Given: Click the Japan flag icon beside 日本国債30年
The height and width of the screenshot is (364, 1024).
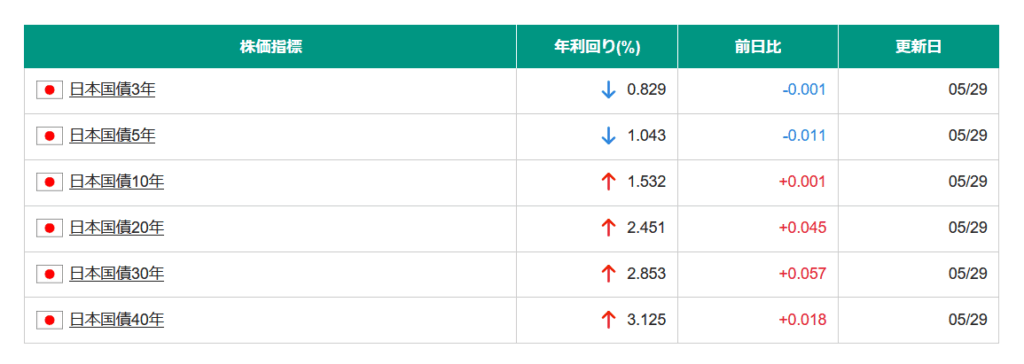Looking at the screenshot, I should point(49,274).
